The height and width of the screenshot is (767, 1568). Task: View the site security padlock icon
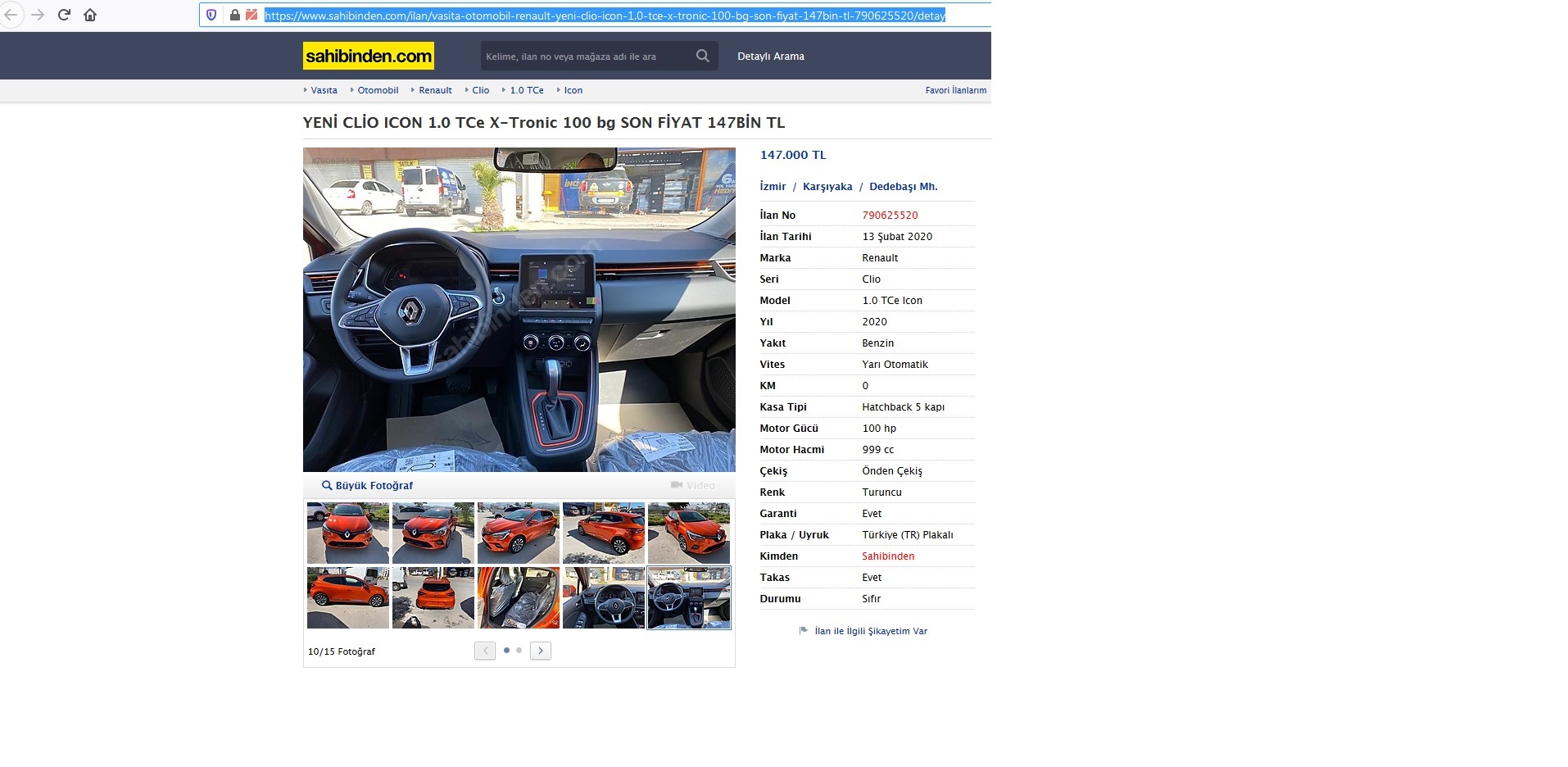[x=234, y=15]
